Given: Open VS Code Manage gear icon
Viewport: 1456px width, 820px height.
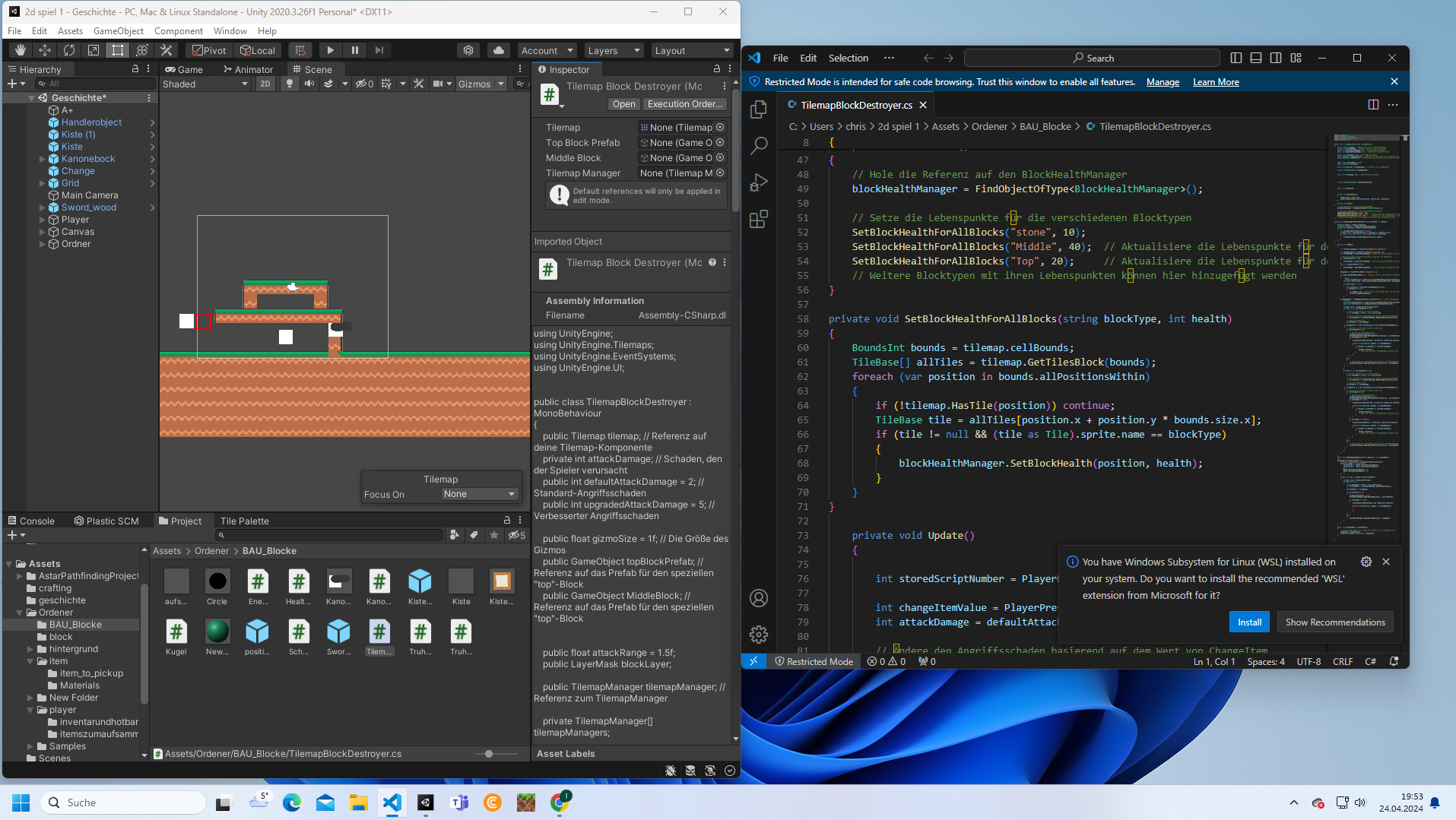Looking at the screenshot, I should point(758,635).
